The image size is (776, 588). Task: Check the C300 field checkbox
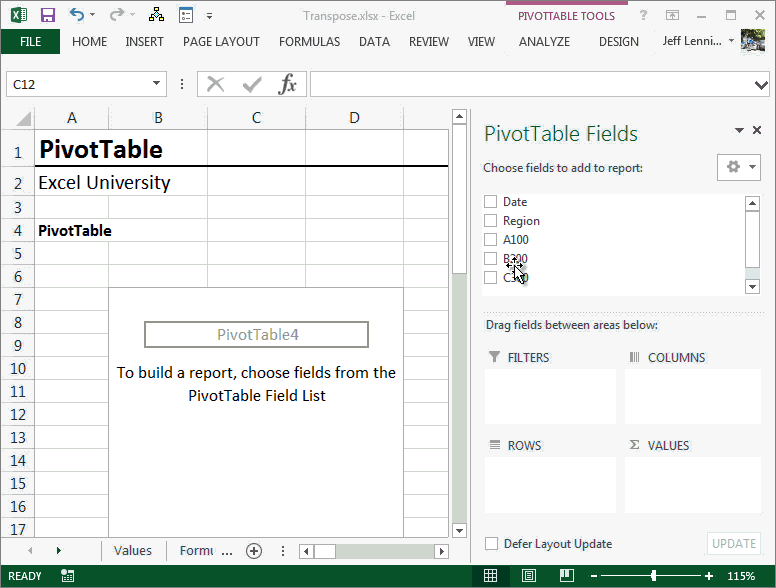click(x=490, y=277)
